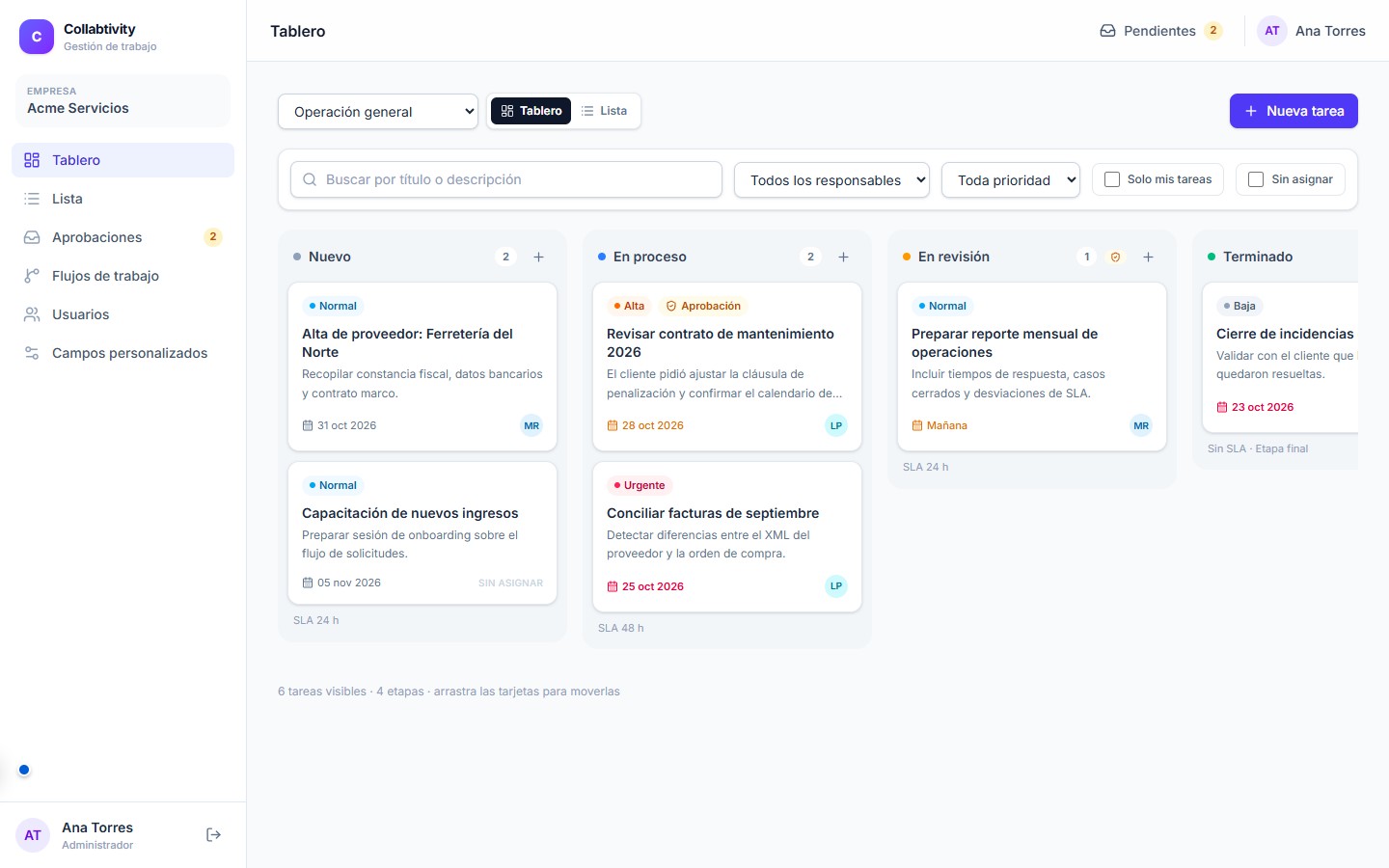
Task: Click LP avatar on Conciliar facturas card
Action: [836, 586]
